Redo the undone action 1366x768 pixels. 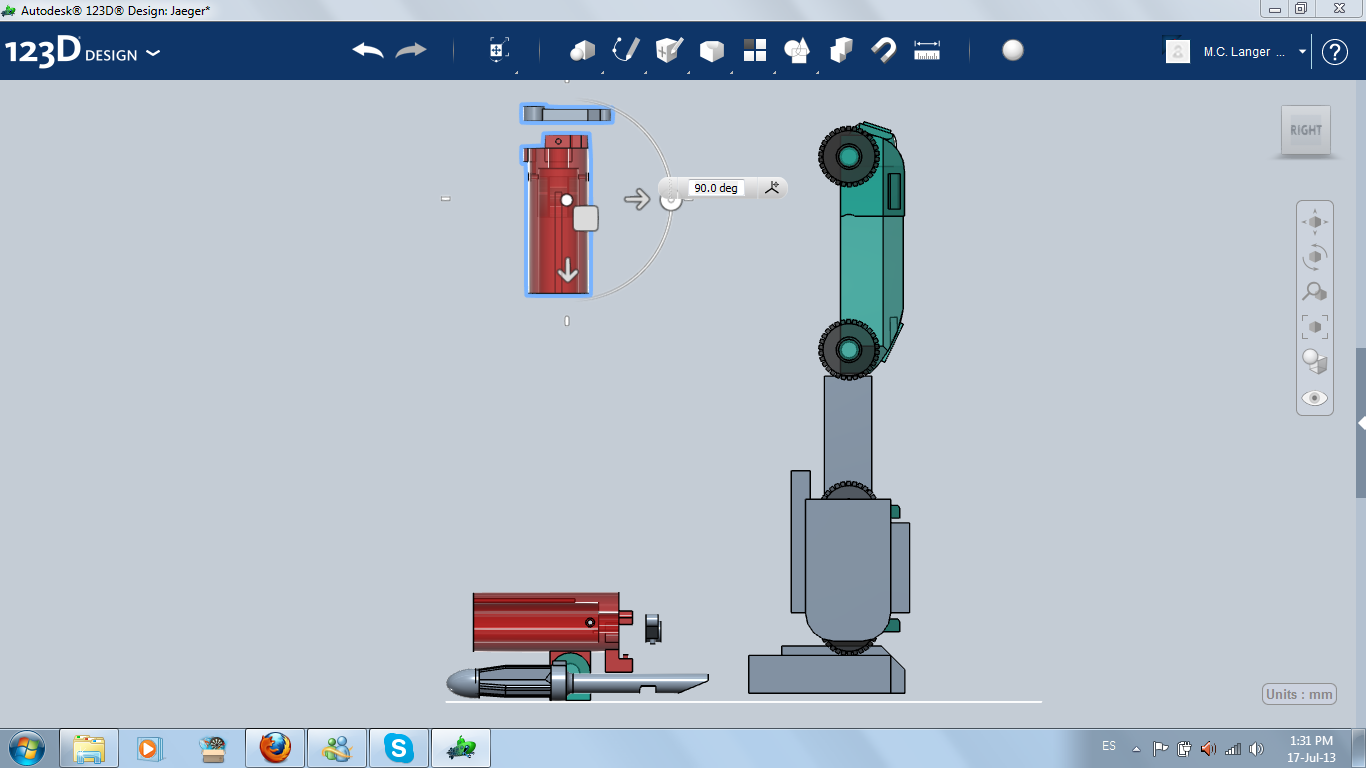[x=411, y=50]
